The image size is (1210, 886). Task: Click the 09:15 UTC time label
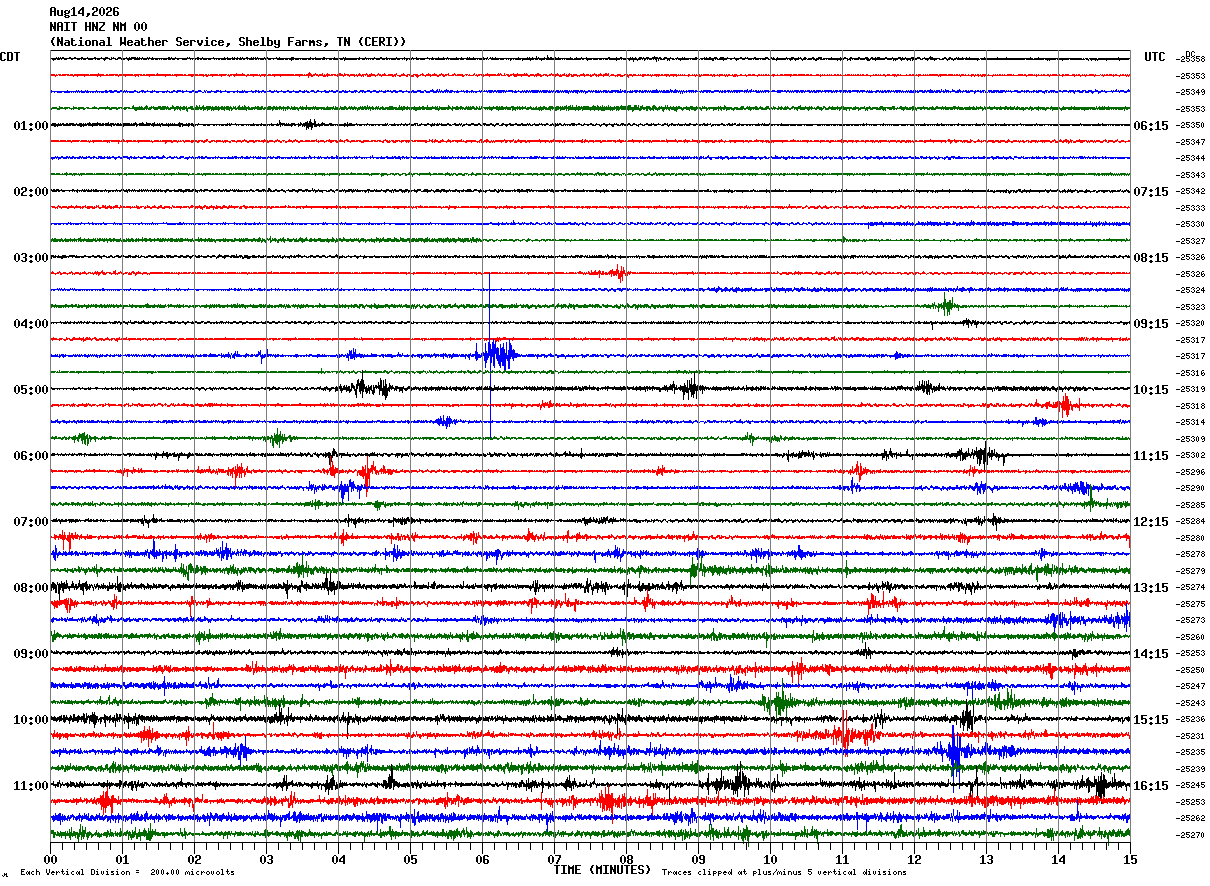coord(1151,324)
